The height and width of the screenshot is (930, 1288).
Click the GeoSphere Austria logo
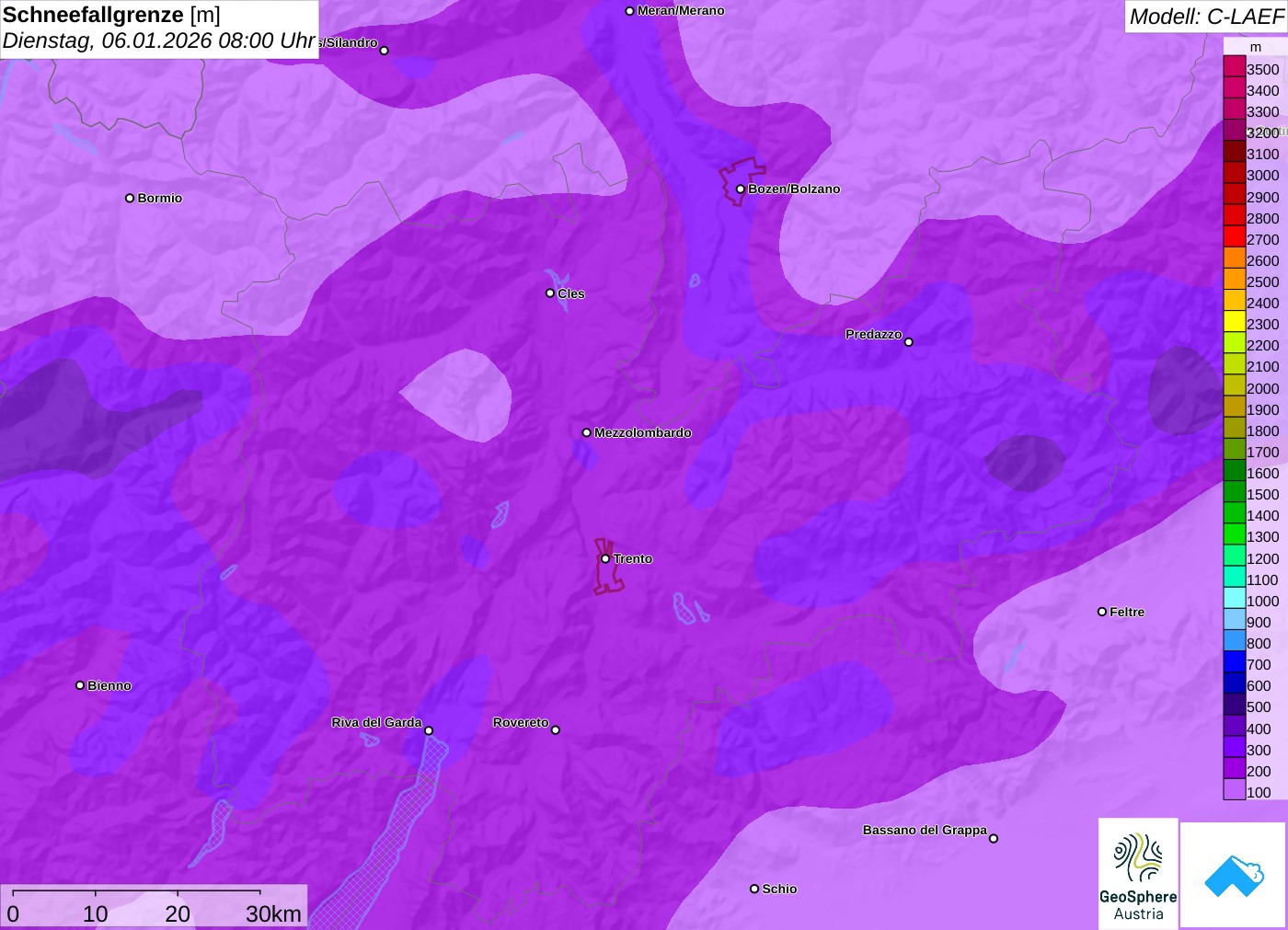[x=1138, y=873]
